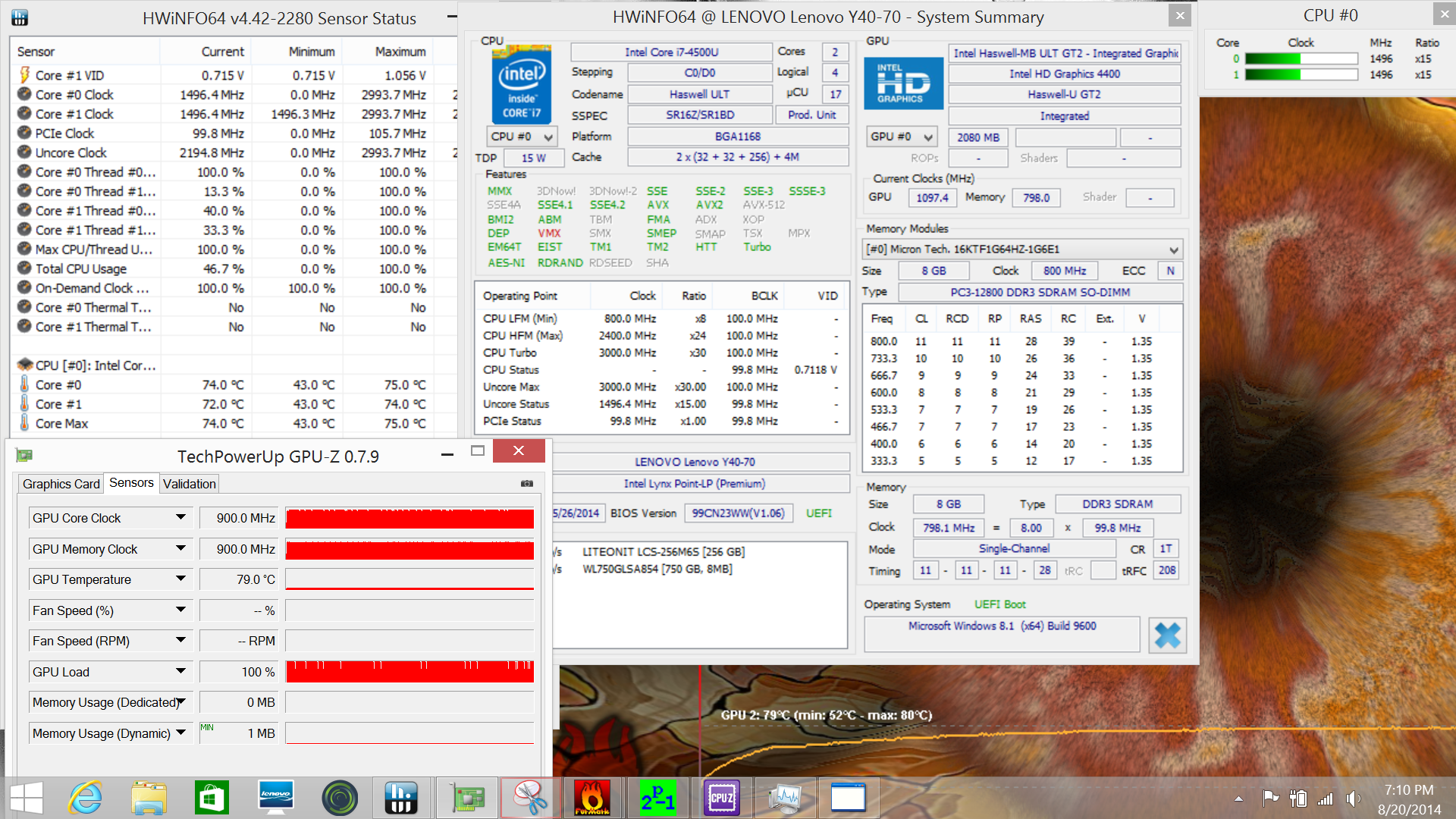Screen dimensions: 1456x819
Task: Click the Intel HD Graphics logo
Action: (903, 83)
